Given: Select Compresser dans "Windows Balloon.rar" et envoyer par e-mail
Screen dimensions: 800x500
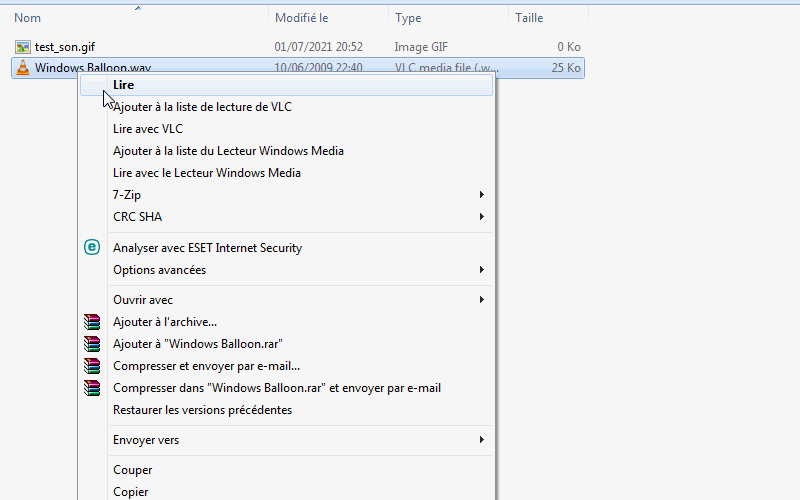Looking at the screenshot, I should pos(286,388).
